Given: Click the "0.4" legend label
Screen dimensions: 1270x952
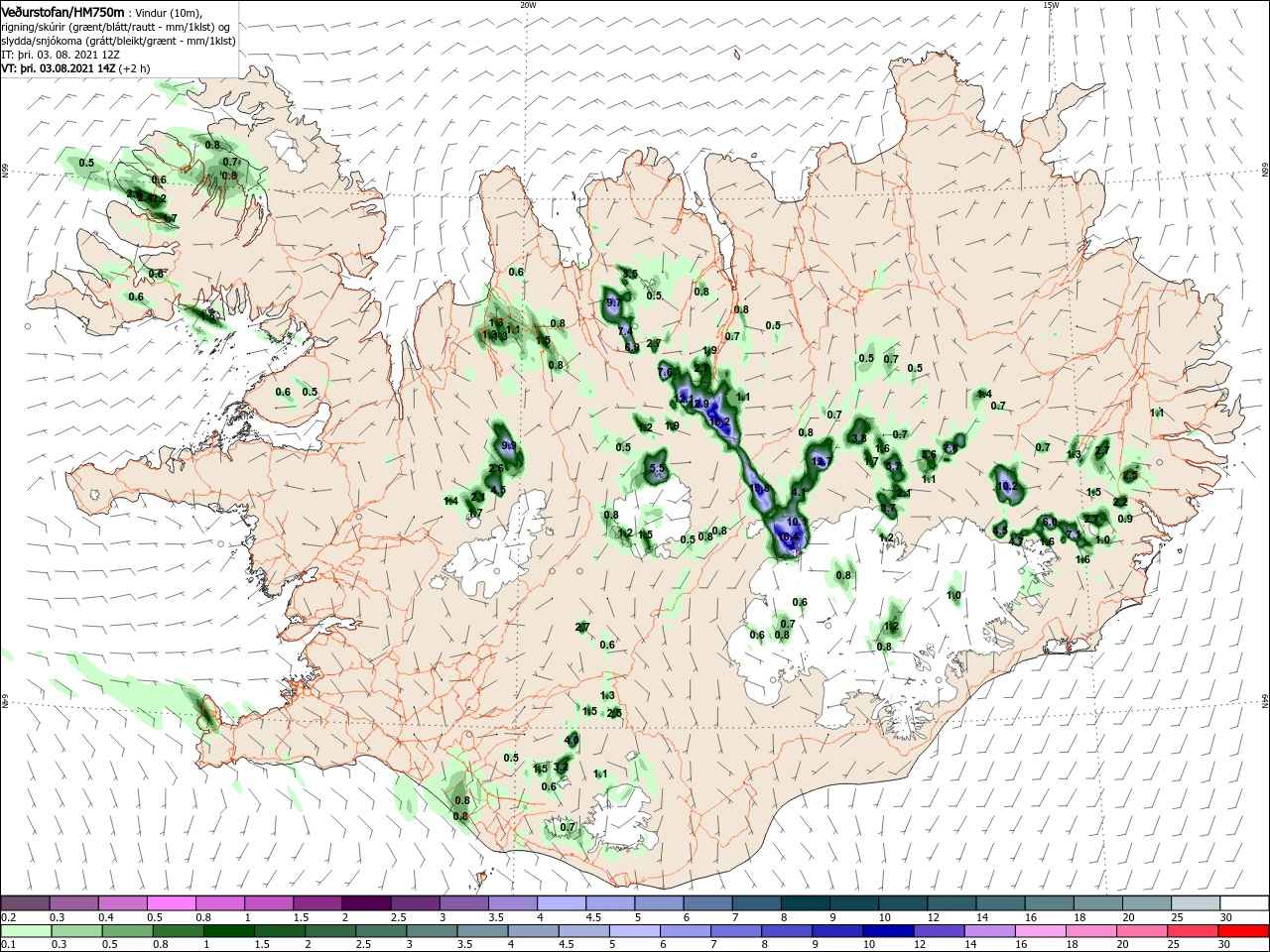Looking at the screenshot, I should pyautogui.click(x=106, y=917).
